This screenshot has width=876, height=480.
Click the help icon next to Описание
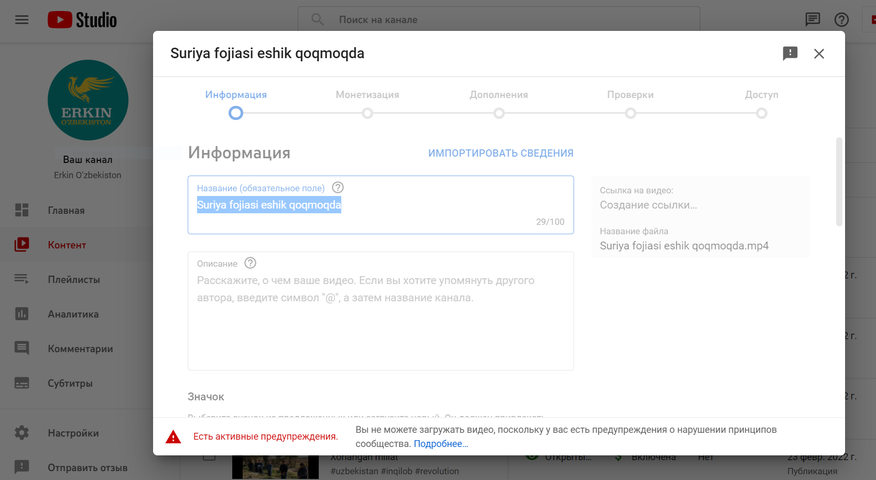click(x=250, y=263)
